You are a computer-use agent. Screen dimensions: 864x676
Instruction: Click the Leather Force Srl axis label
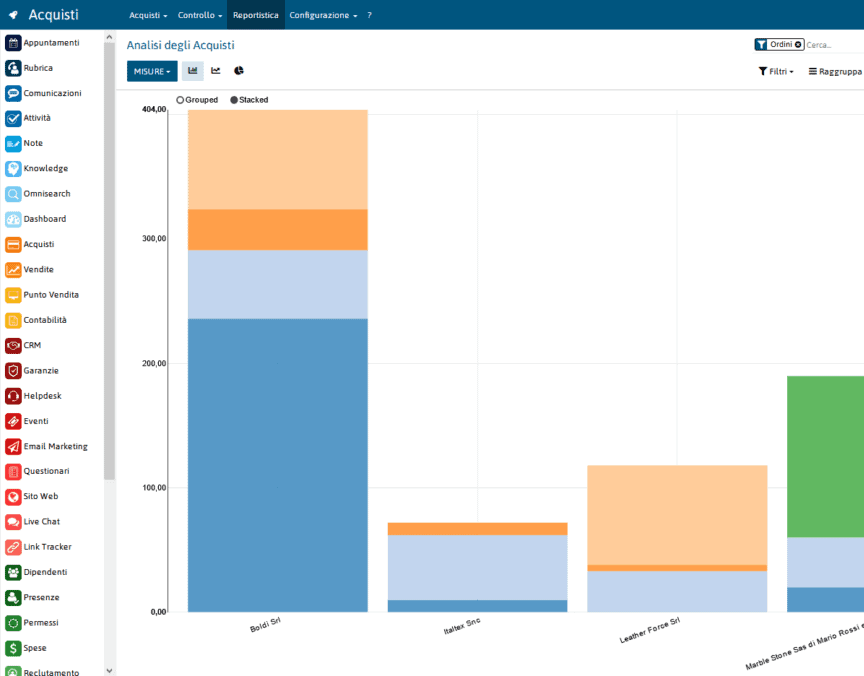tap(650, 630)
